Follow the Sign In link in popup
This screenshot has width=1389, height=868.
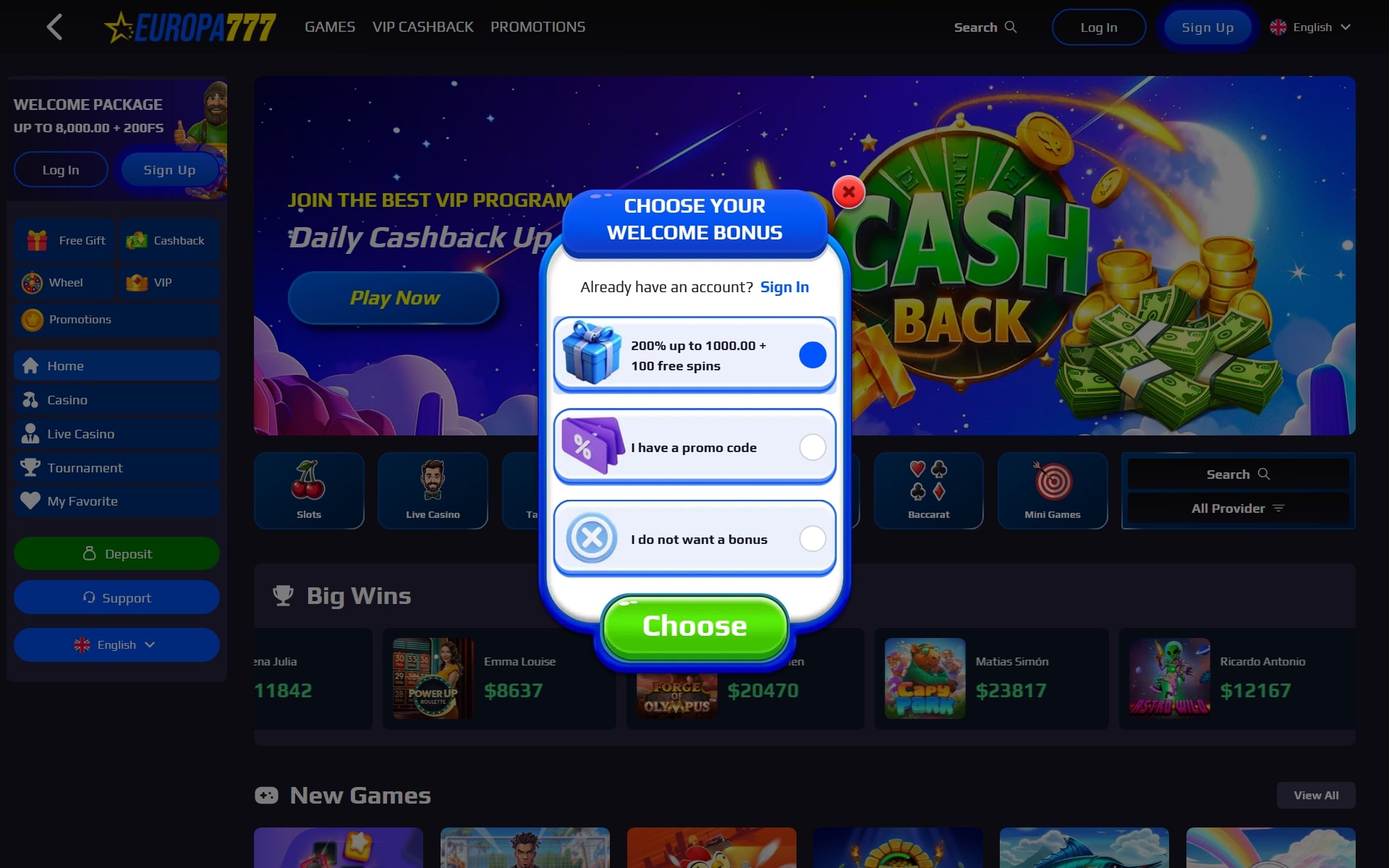784,287
